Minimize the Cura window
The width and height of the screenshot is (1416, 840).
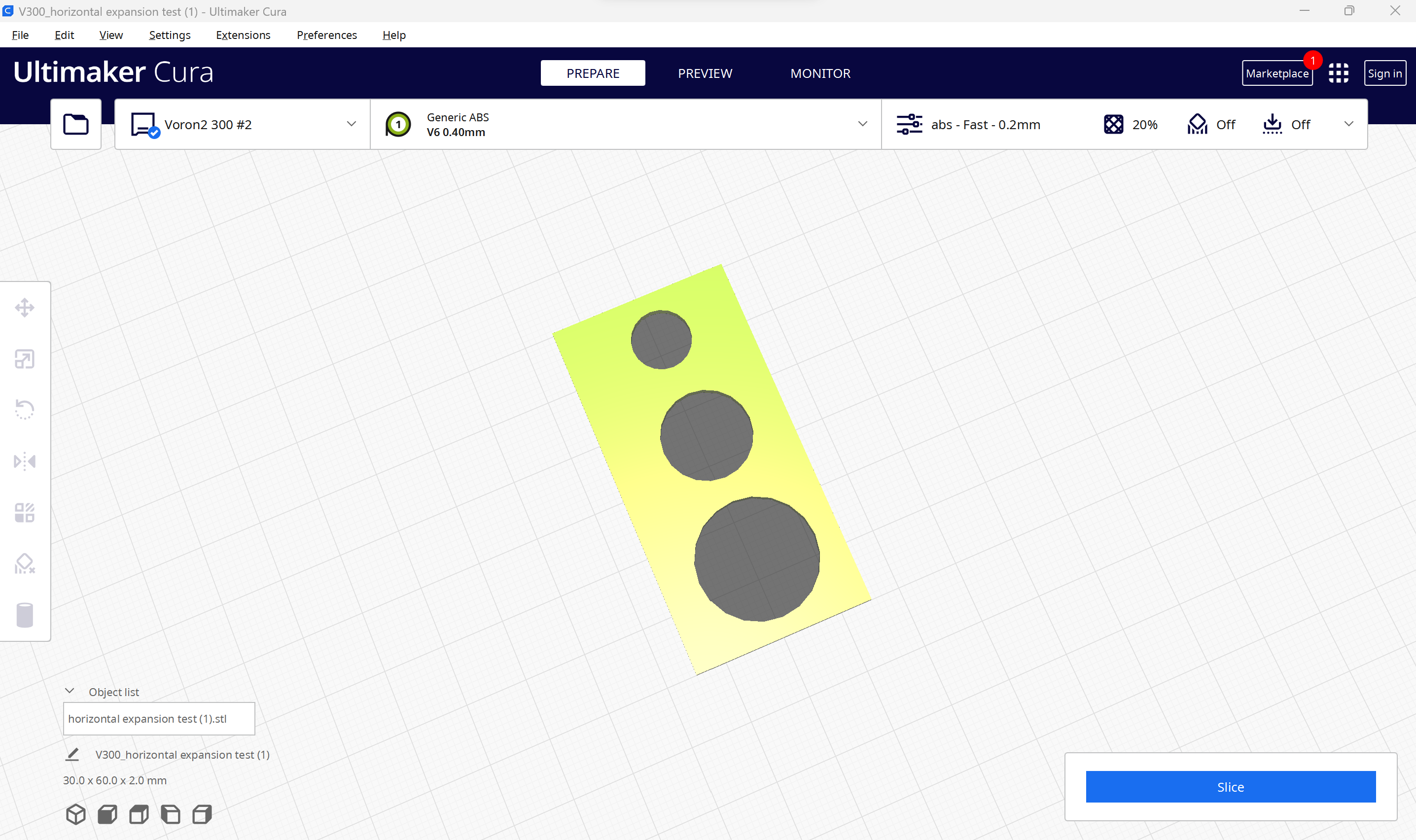(1304, 11)
